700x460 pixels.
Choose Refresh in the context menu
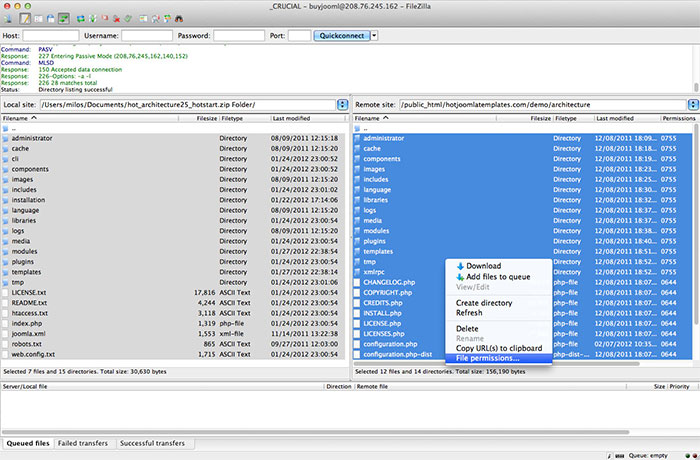point(469,313)
